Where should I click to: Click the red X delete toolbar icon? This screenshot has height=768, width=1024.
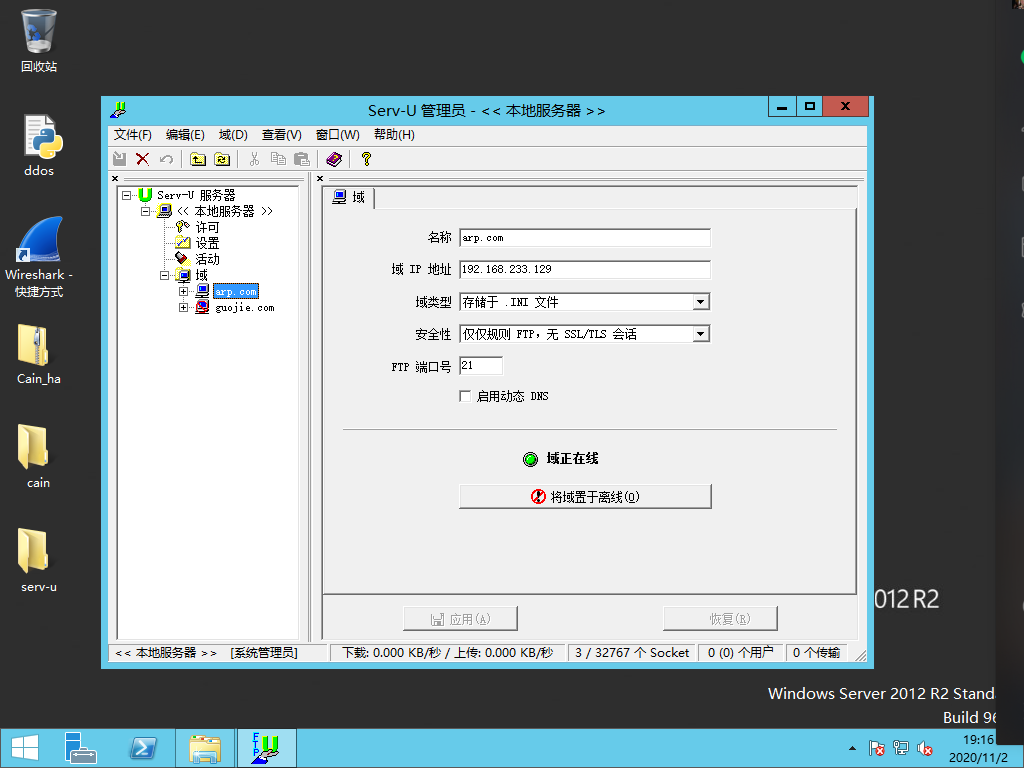pos(142,159)
